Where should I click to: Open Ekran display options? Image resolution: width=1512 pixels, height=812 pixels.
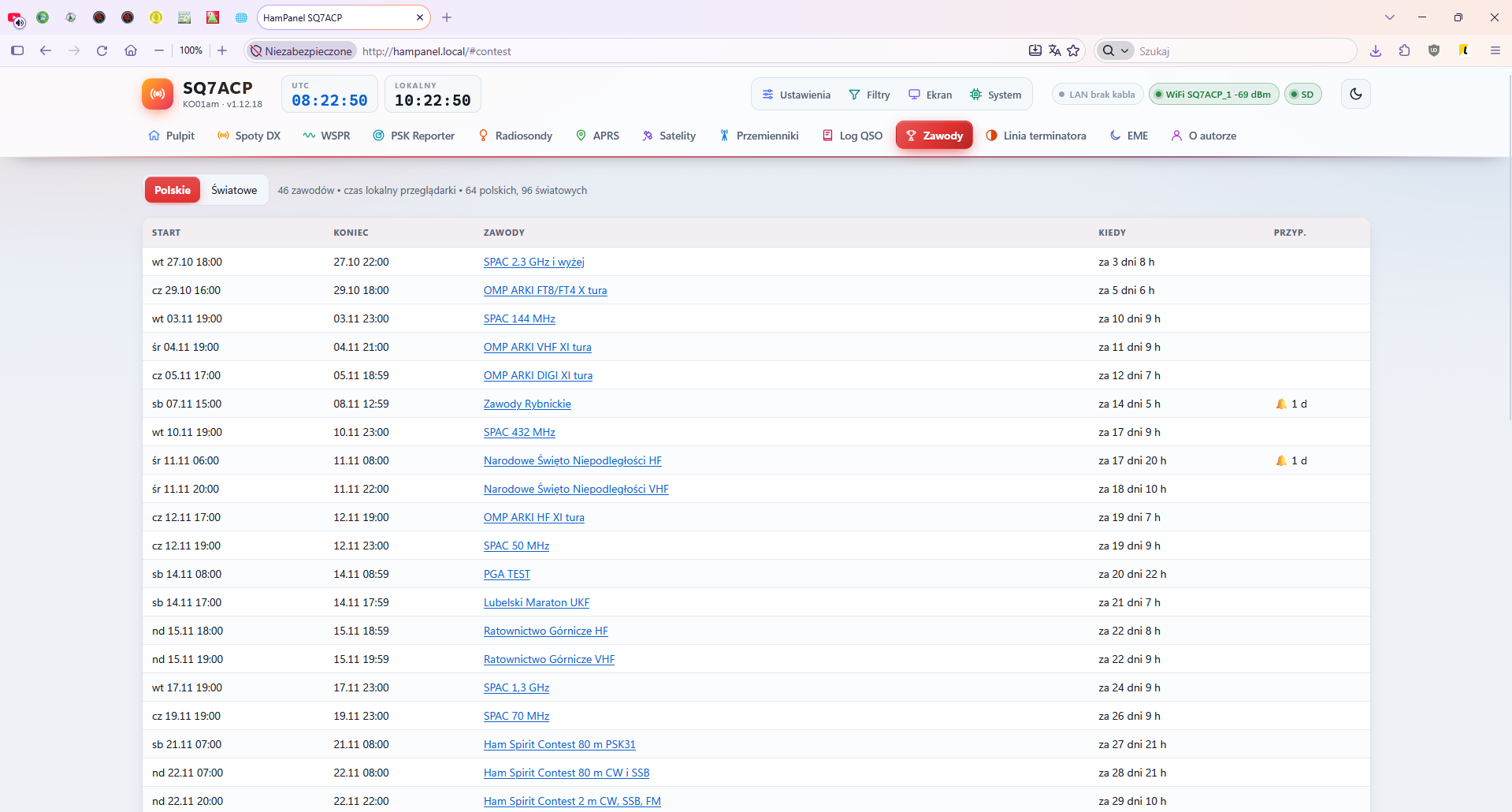(930, 95)
